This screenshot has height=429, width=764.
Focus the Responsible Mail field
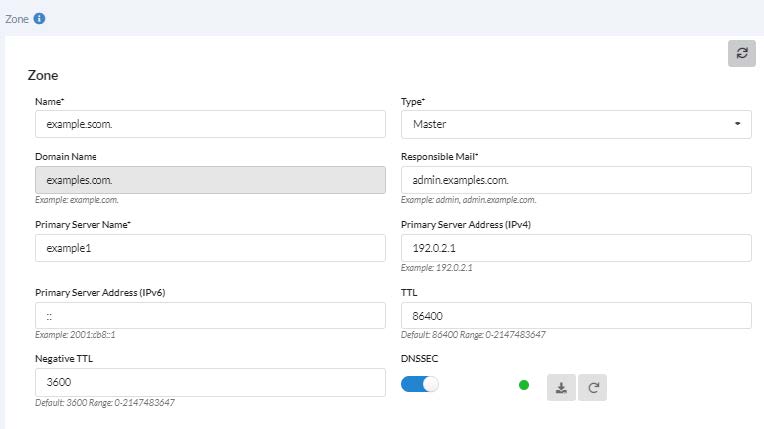(576, 180)
